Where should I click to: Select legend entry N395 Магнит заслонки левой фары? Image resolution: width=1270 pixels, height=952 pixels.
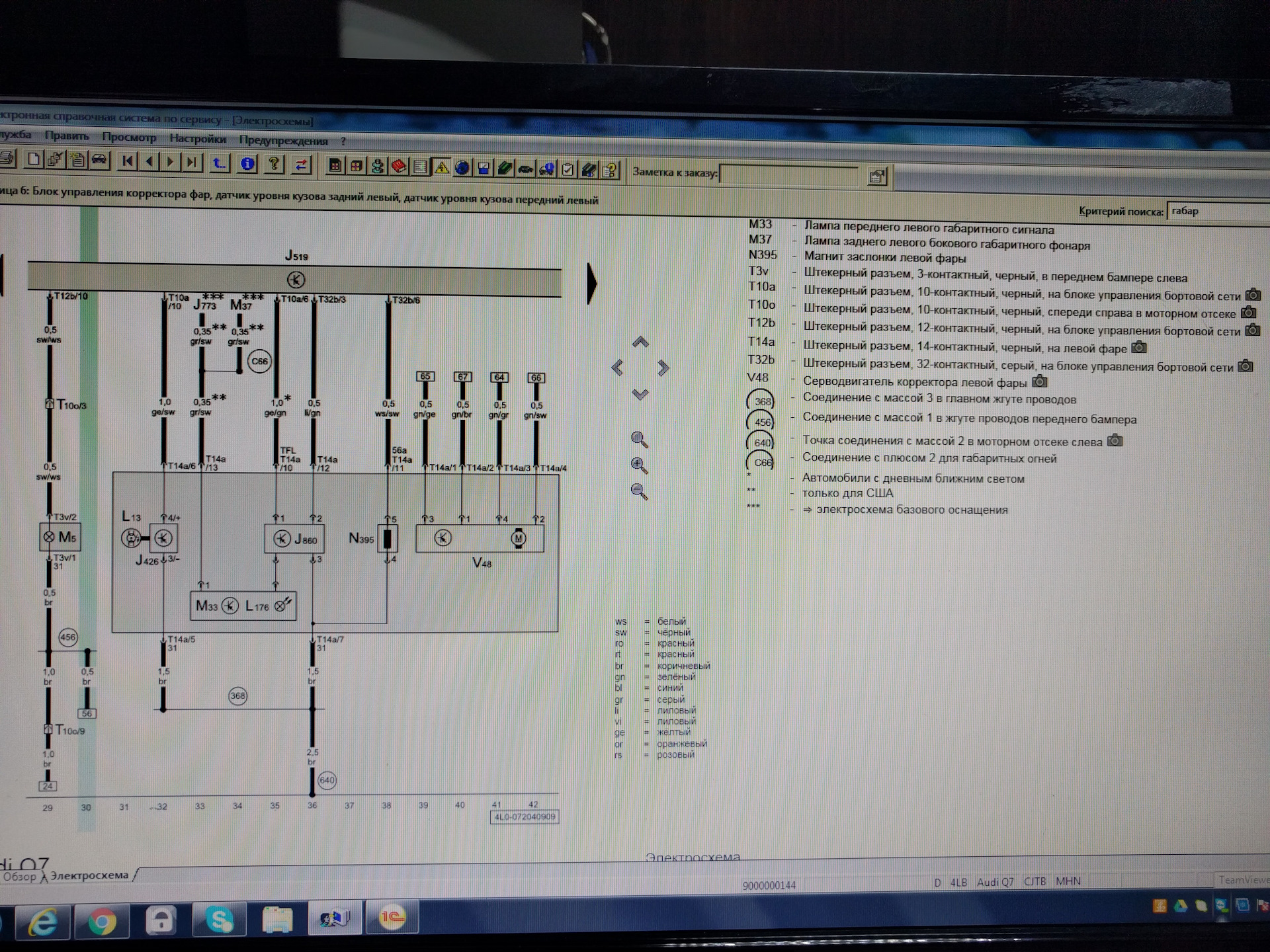coord(857,257)
